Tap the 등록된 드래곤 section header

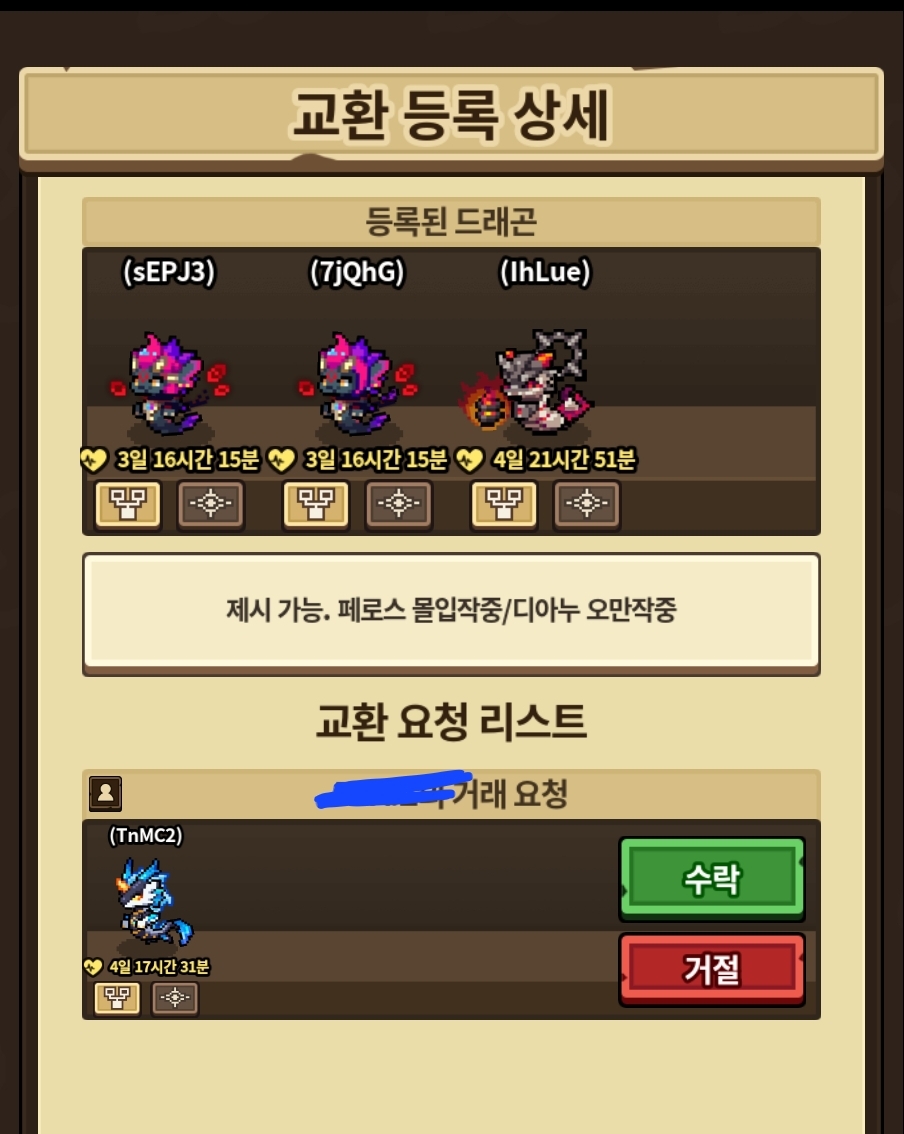(x=451, y=221)
